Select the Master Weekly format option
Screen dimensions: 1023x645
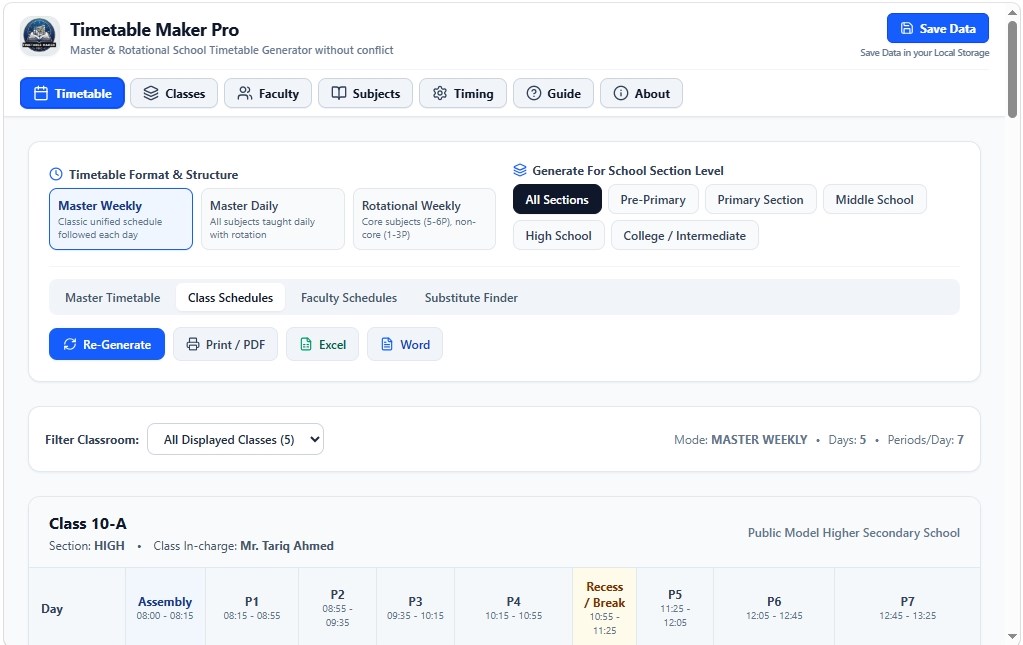pyautogui.click(x=121, y=219)
